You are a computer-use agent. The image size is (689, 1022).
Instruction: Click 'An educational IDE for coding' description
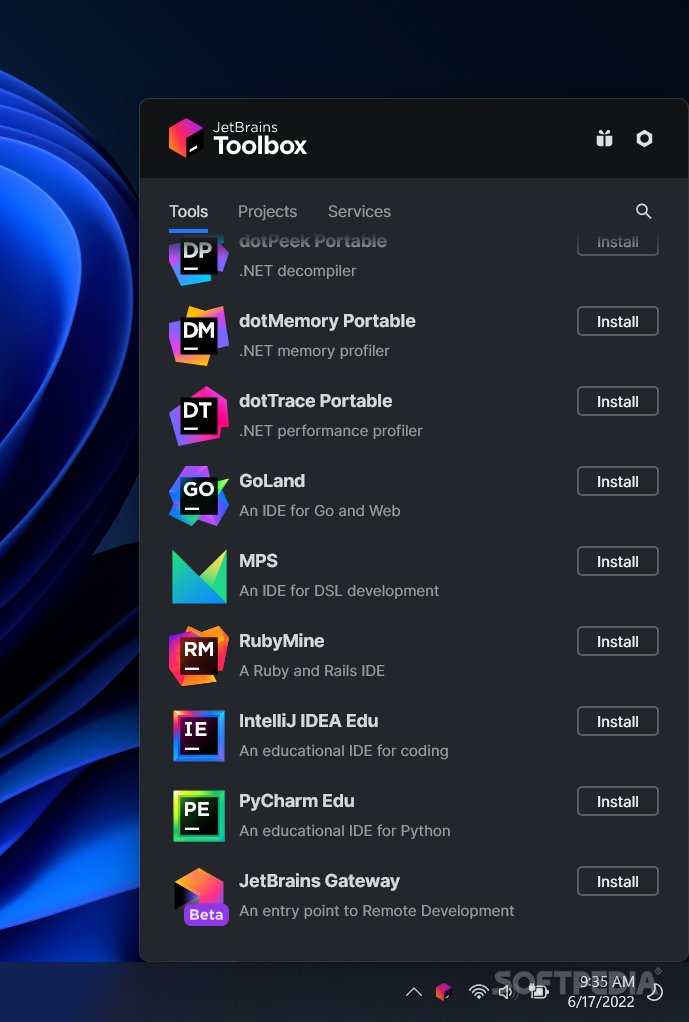(344, 751)
